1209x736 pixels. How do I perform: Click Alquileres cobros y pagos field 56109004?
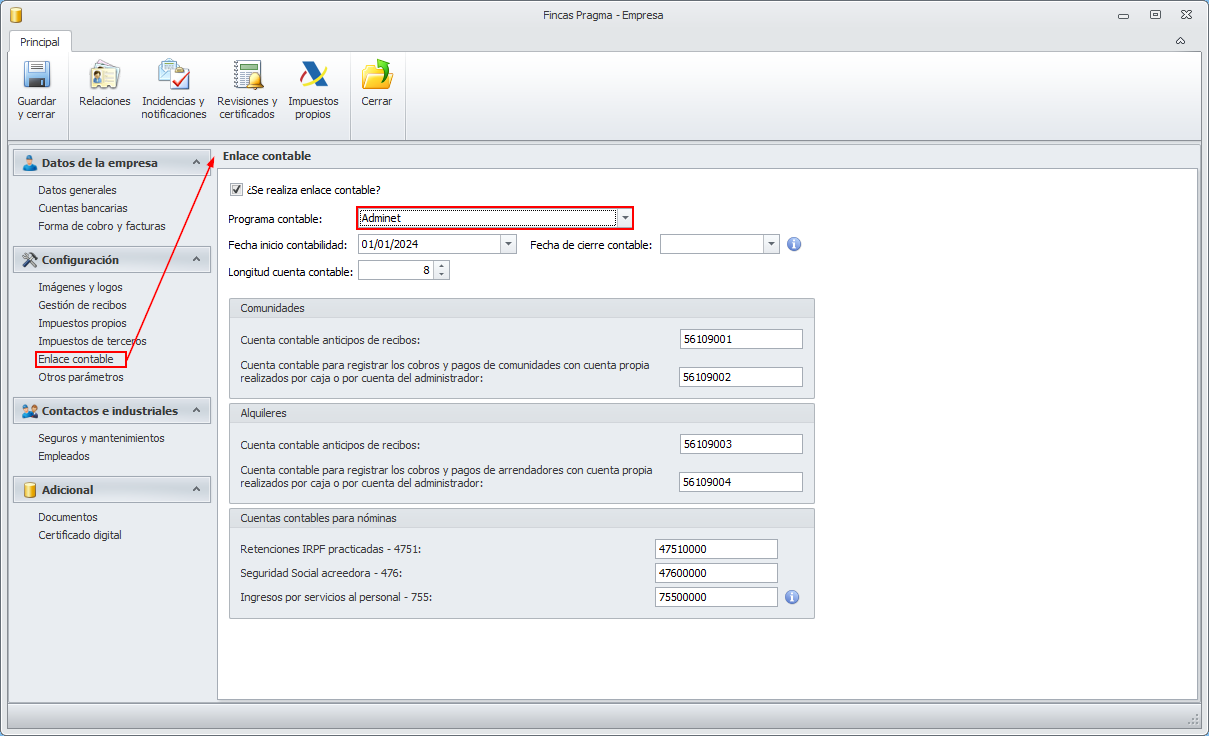click(741, 482)
